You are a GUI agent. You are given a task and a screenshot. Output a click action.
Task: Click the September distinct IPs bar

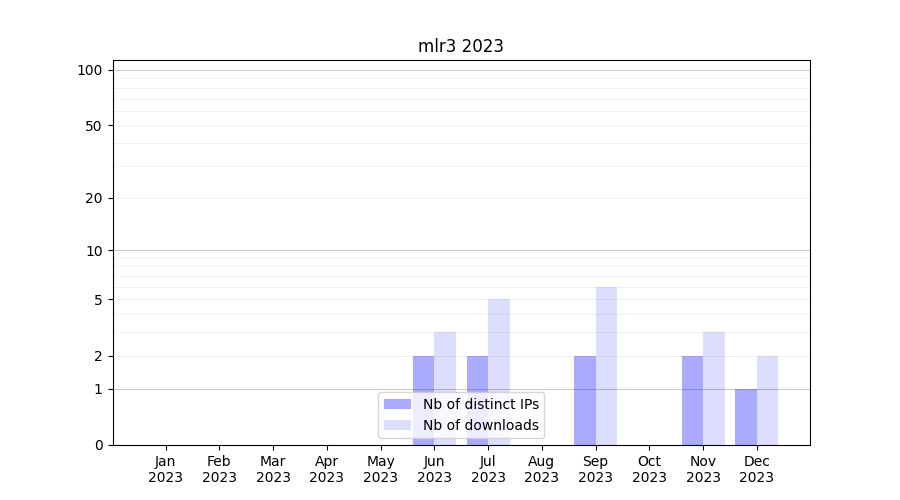pyautogui.click(x=584, y=400)
